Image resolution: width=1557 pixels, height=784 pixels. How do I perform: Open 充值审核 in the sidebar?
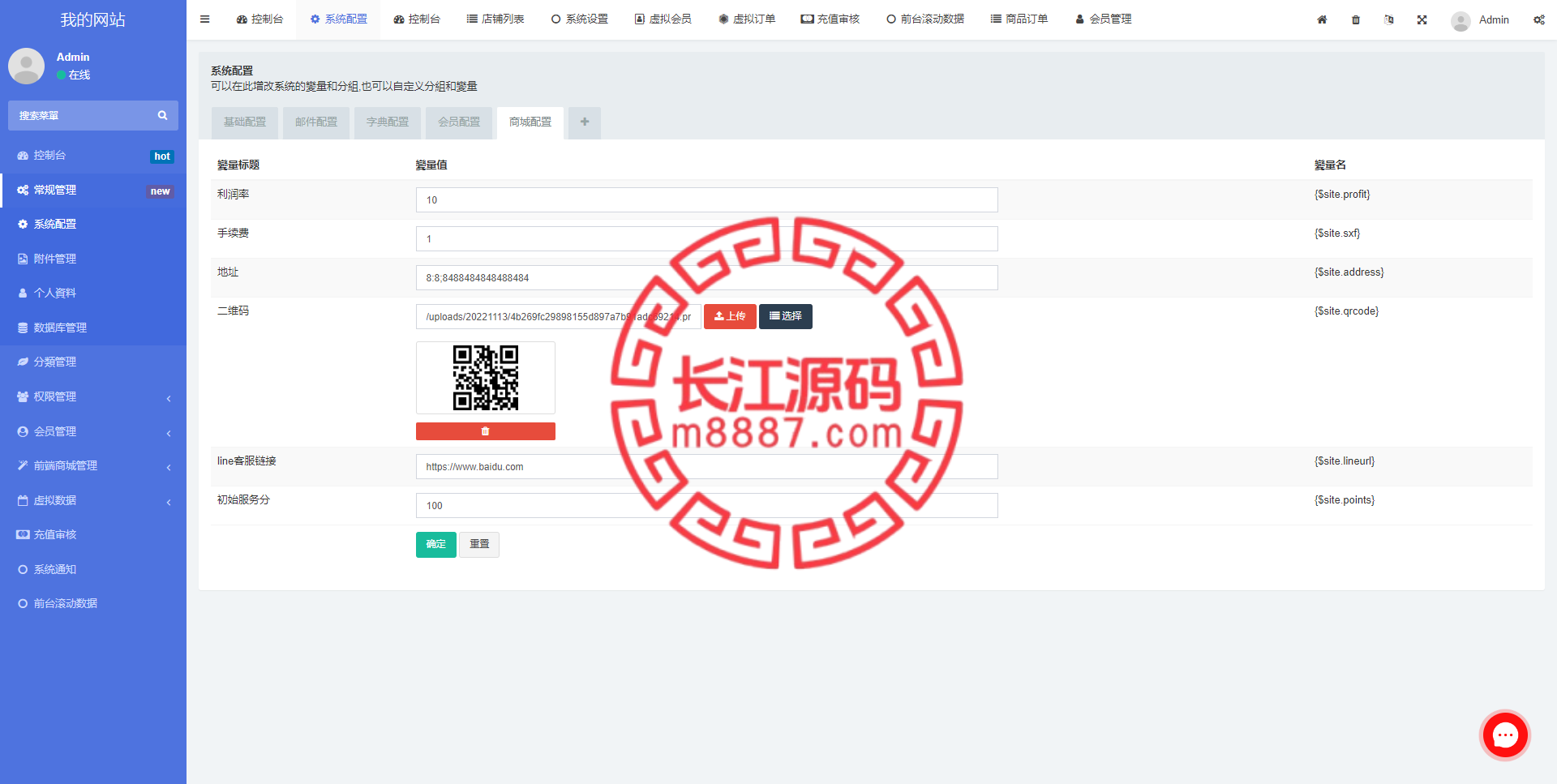click(x=93, y=534)
